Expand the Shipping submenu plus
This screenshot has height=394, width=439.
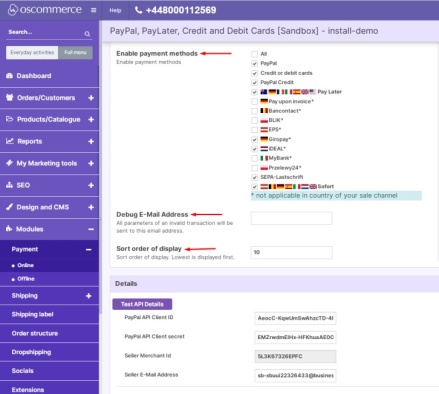tap(88, 296)
